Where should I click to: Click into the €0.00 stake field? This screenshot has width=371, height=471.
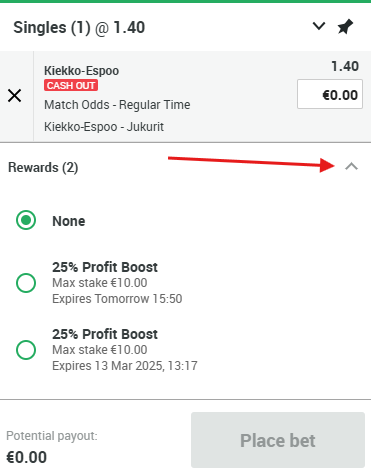330,94
